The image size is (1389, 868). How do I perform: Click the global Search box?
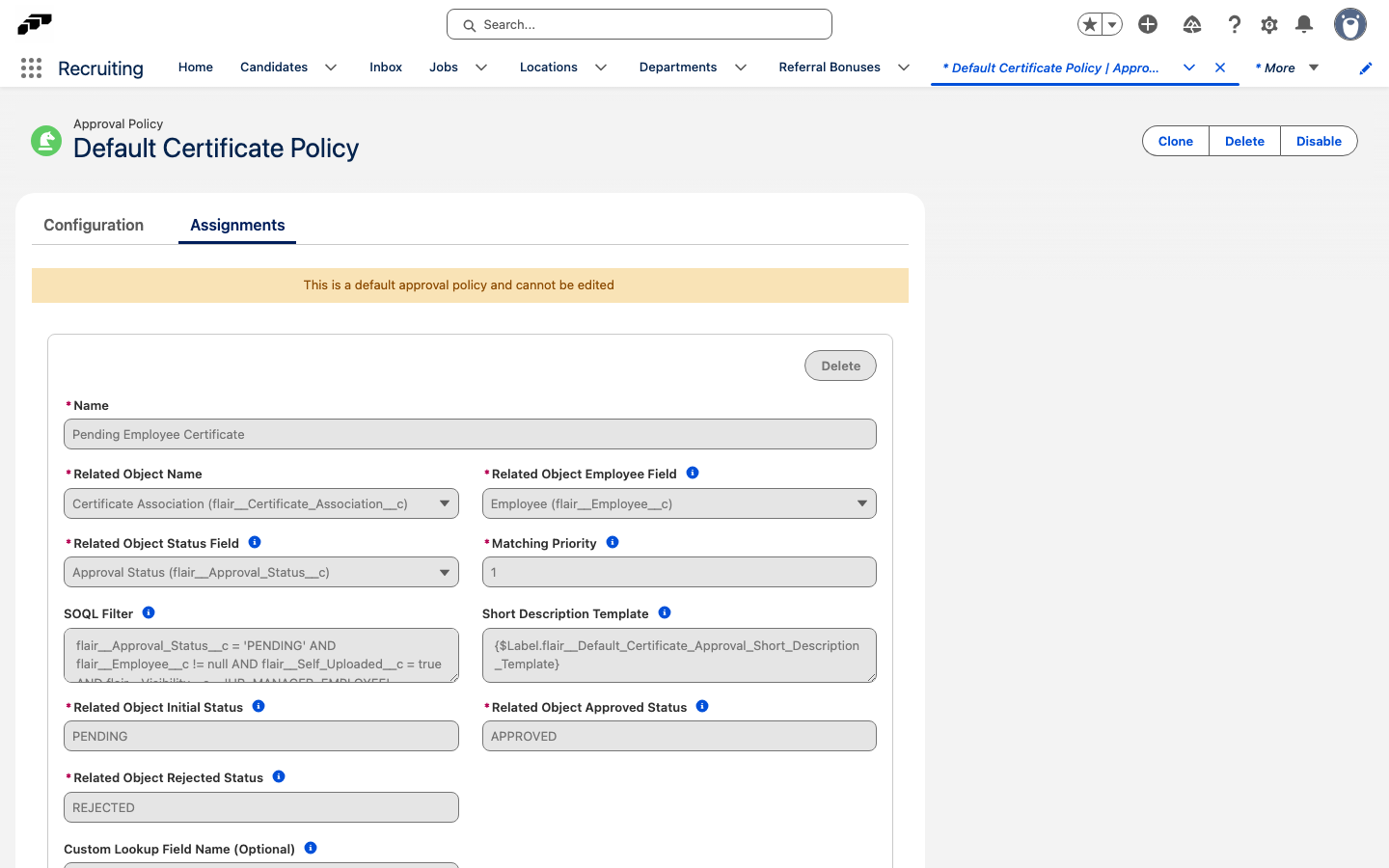pos(640,24)
